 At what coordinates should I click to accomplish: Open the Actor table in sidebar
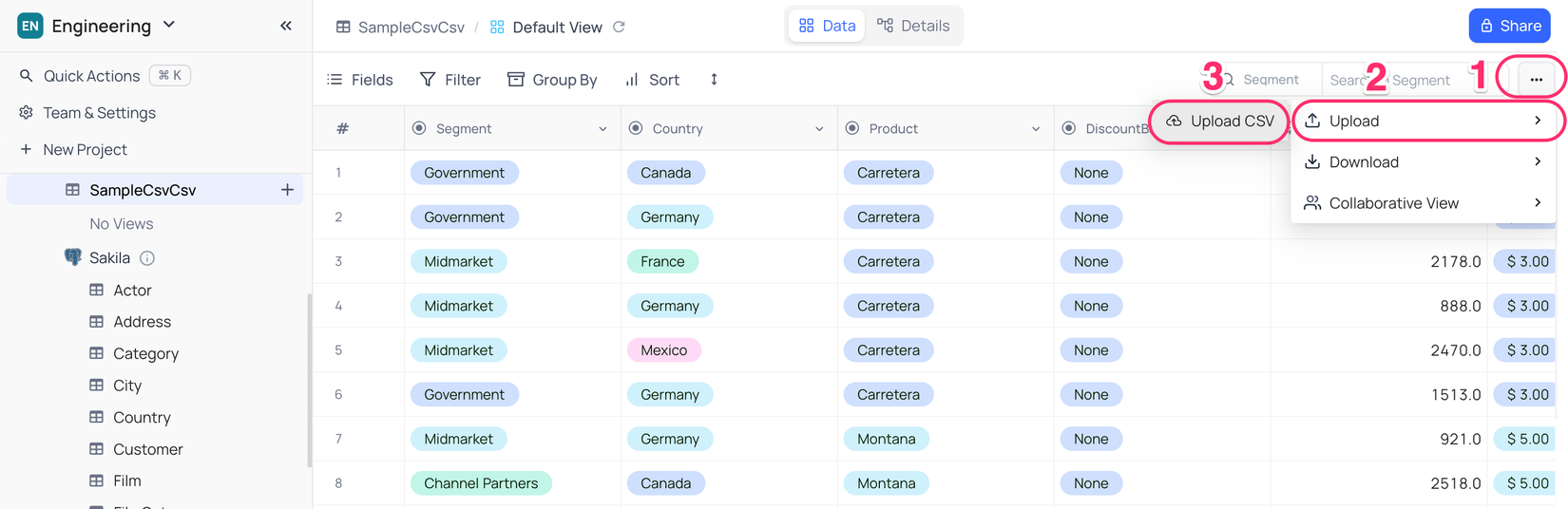(132, 291)
